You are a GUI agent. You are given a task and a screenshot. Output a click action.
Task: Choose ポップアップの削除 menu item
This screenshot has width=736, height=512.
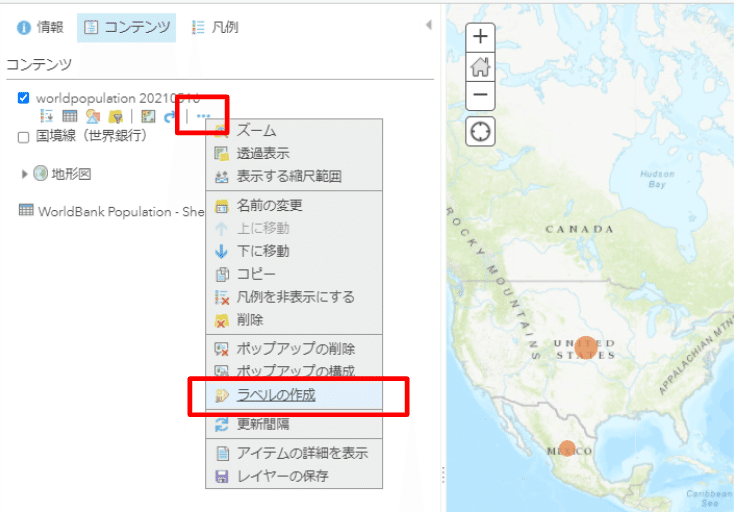click(x=294, y=349)
